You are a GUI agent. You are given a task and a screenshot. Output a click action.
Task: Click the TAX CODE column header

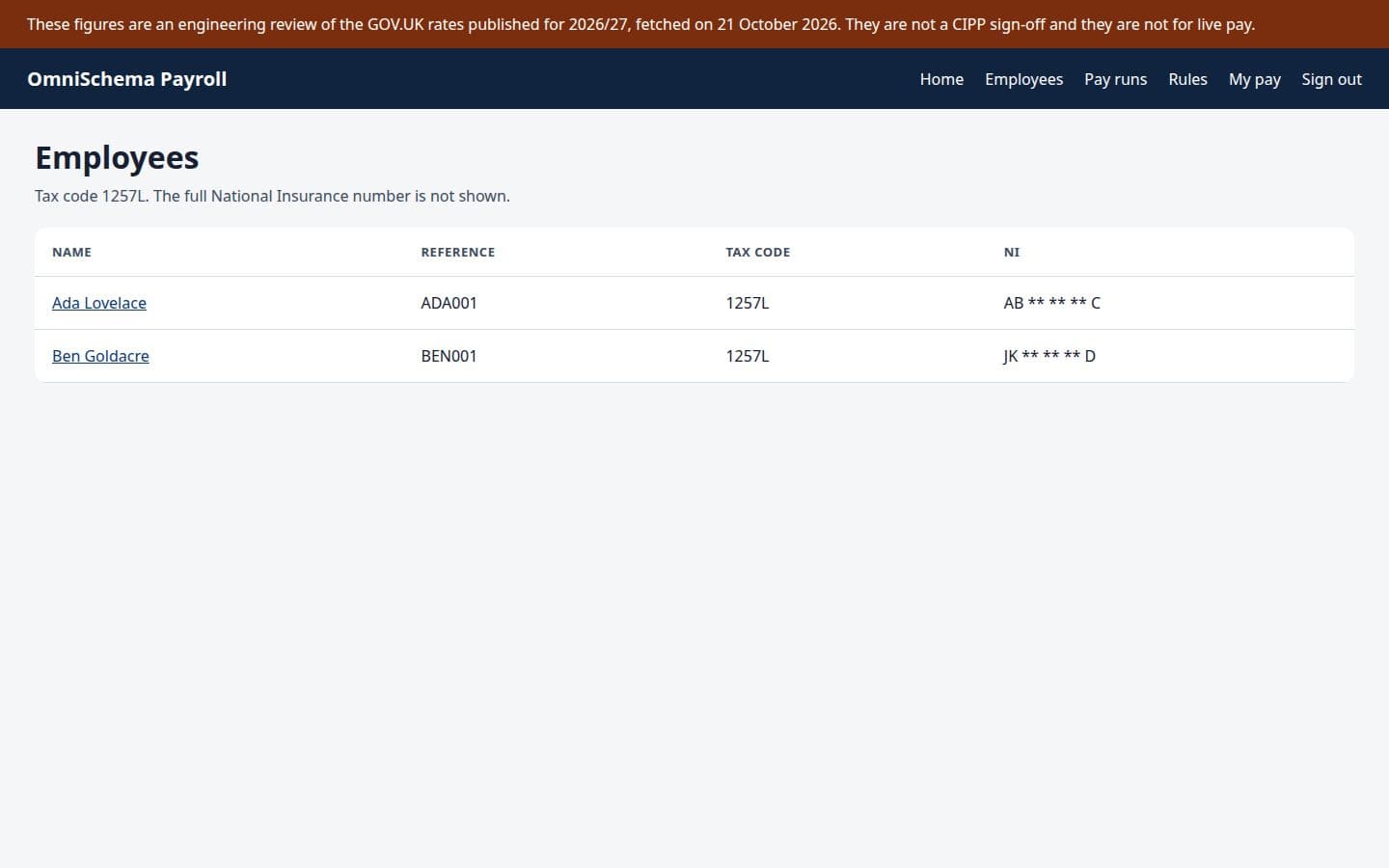[757, 252]
